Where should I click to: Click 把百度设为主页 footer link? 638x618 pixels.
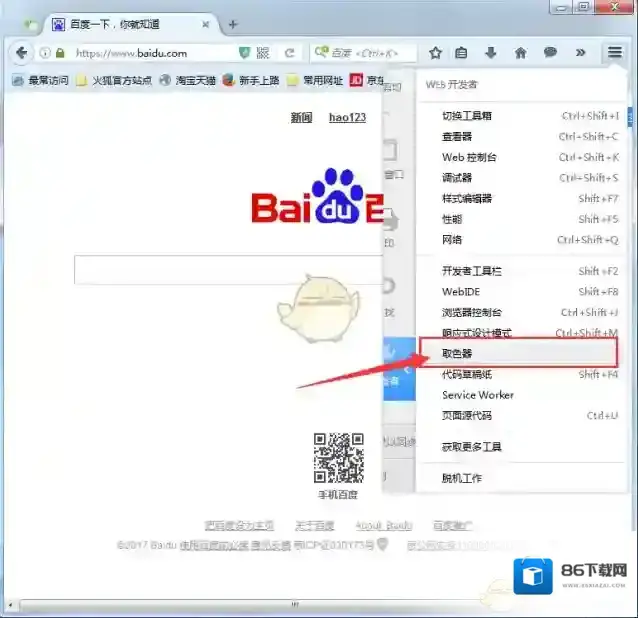[x=239, y=526]
